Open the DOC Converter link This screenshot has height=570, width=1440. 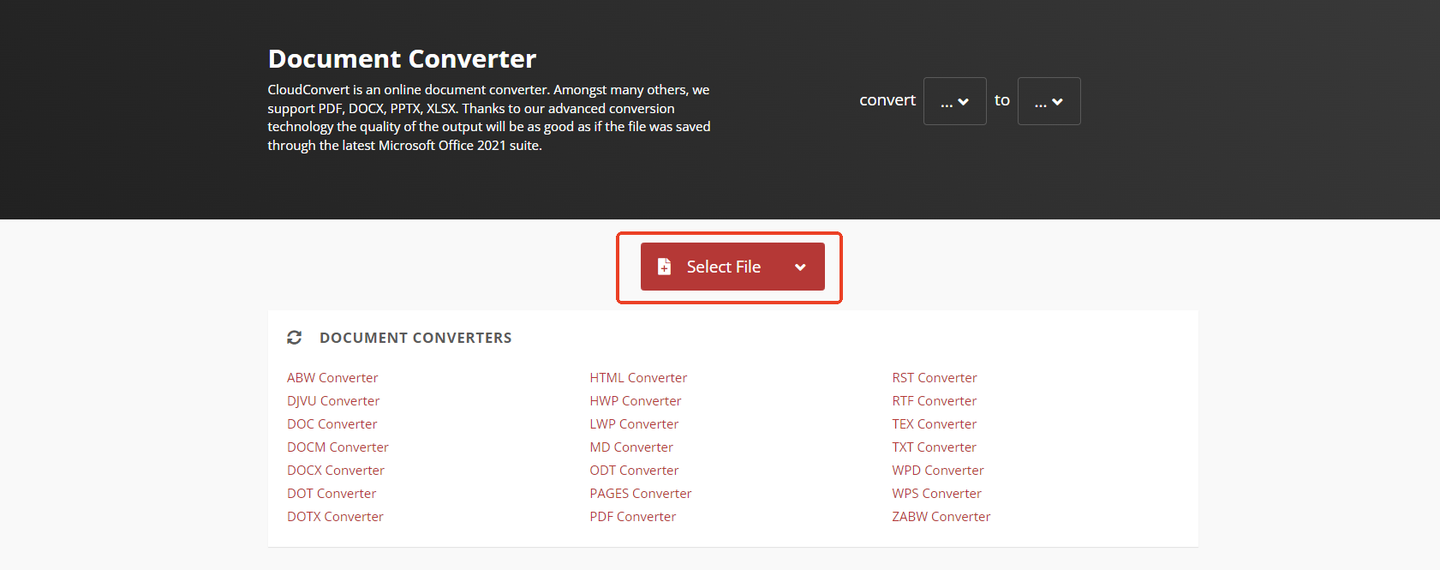point(332,424)
